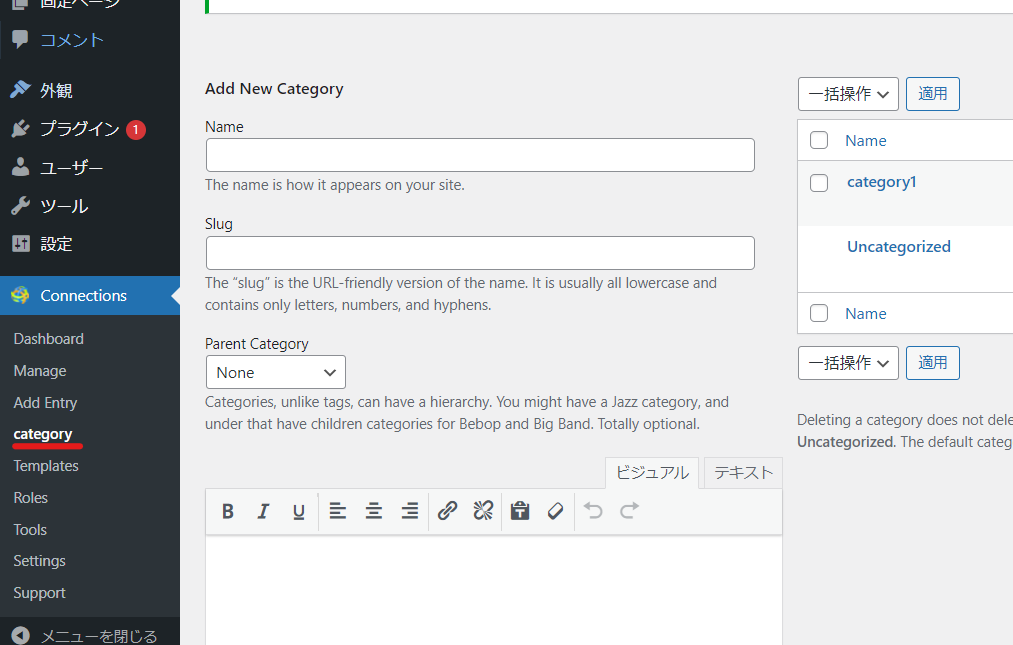The height and width of the screenshot is (645, 1013).
Task: Click the insert link icon
Action: coord(447,511)
